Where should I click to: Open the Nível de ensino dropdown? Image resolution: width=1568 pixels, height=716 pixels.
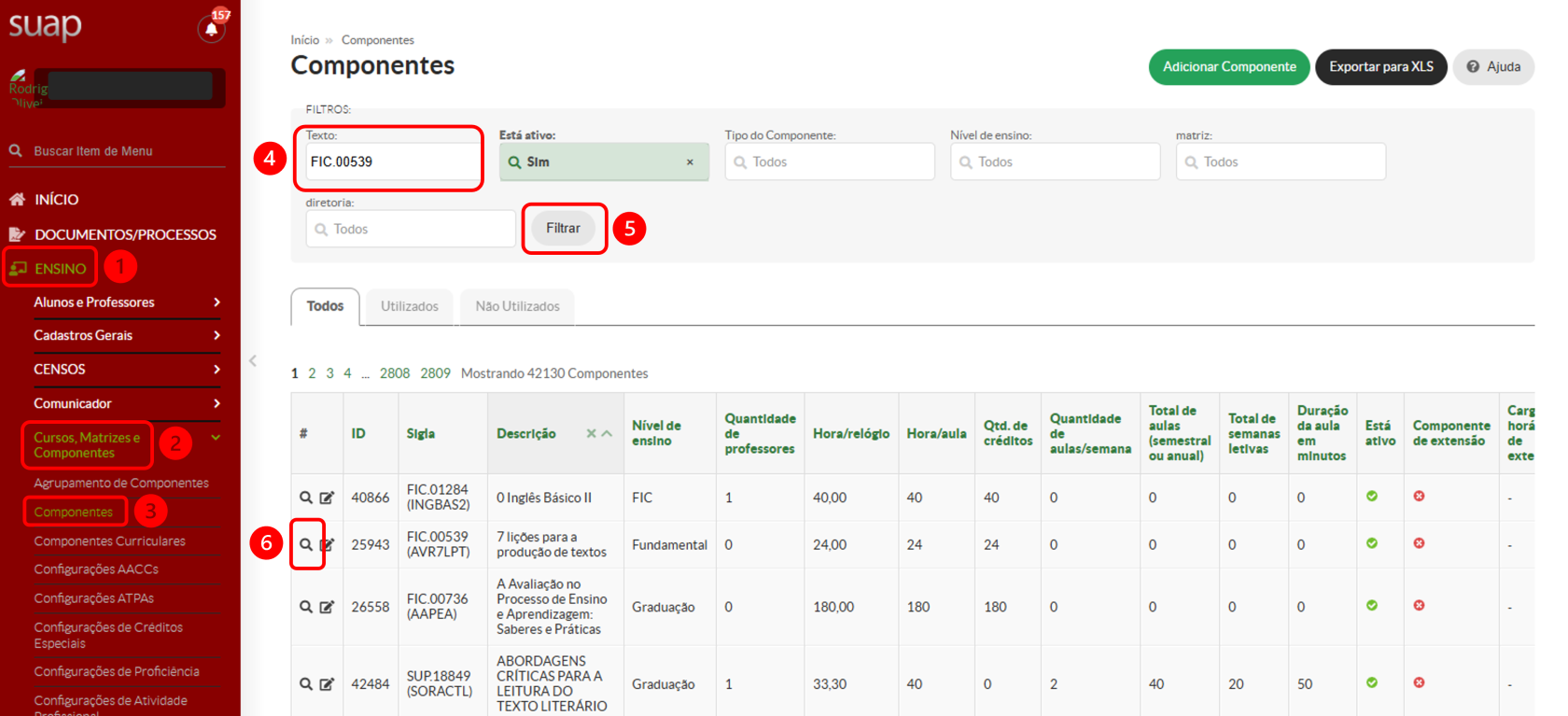1056,161
